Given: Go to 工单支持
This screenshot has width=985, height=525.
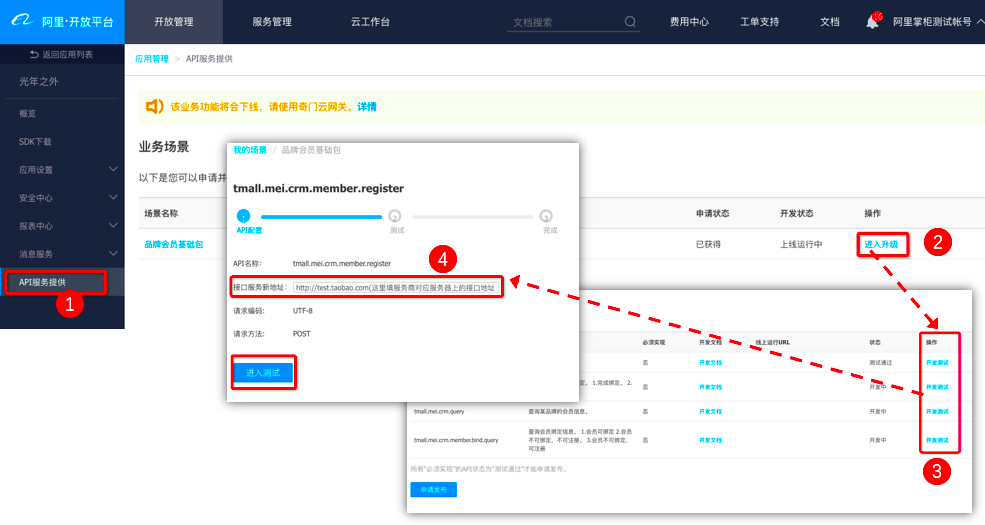Looking at the screenshot, I should (x=759, y=22).
